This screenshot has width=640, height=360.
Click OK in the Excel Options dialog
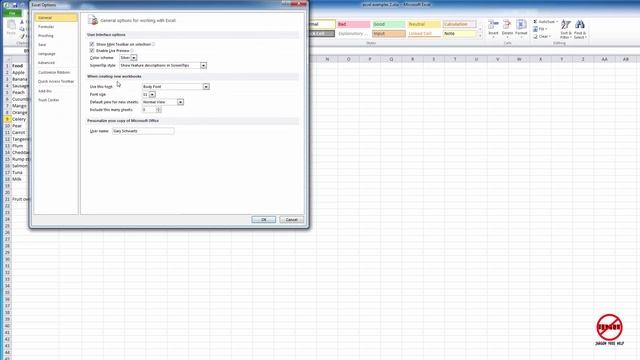click(264, 220)
